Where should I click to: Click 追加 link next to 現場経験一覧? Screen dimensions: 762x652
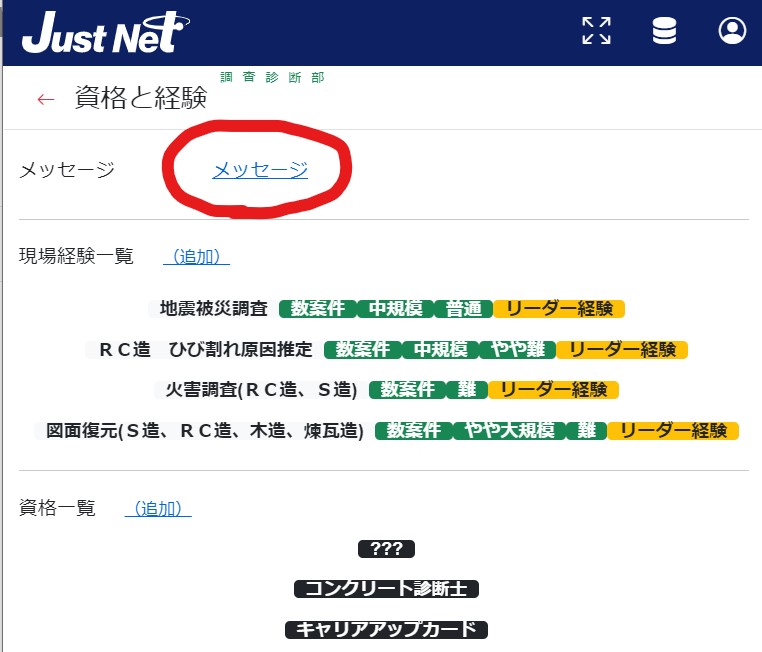tap(196, 257)
